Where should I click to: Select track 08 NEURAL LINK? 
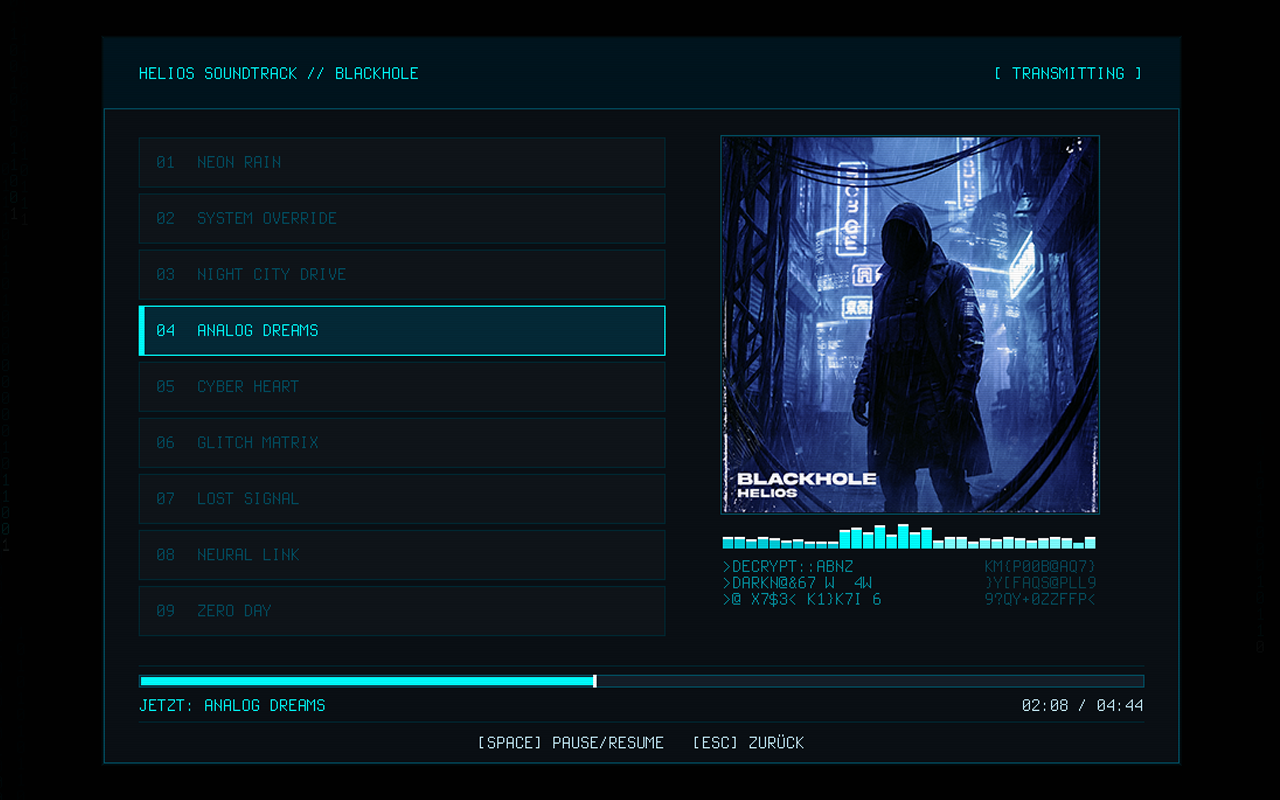pyautogui.click(x=400, y=554)
